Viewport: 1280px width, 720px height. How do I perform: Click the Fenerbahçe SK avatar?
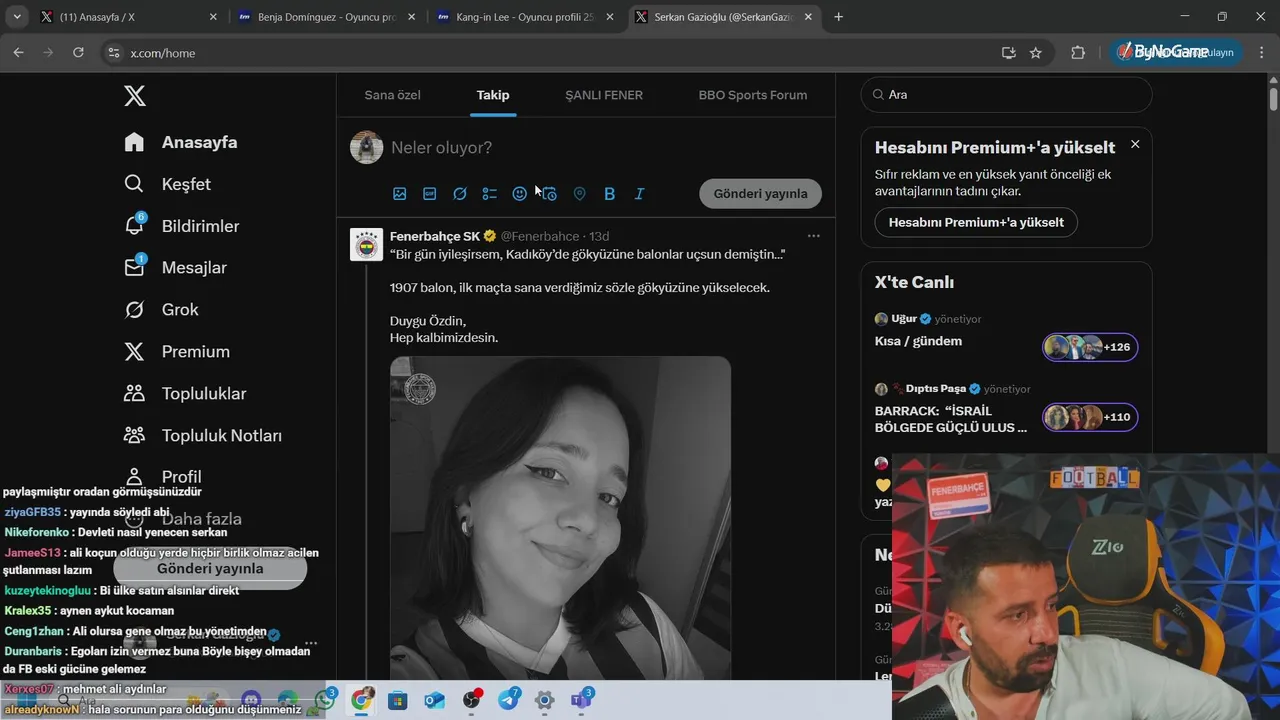pos(366,244)
